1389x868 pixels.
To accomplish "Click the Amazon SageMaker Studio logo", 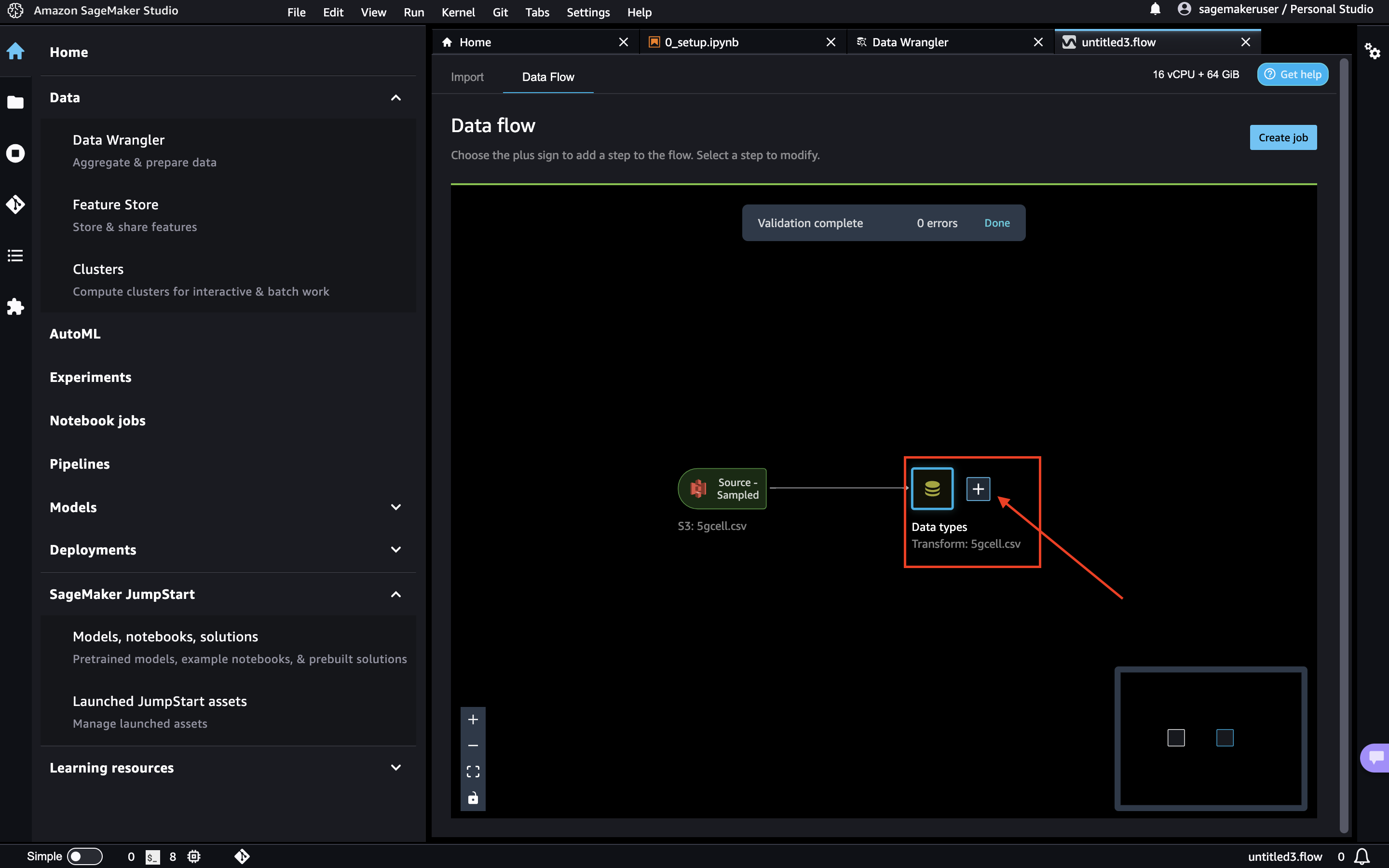I will [x=15, y=10].
